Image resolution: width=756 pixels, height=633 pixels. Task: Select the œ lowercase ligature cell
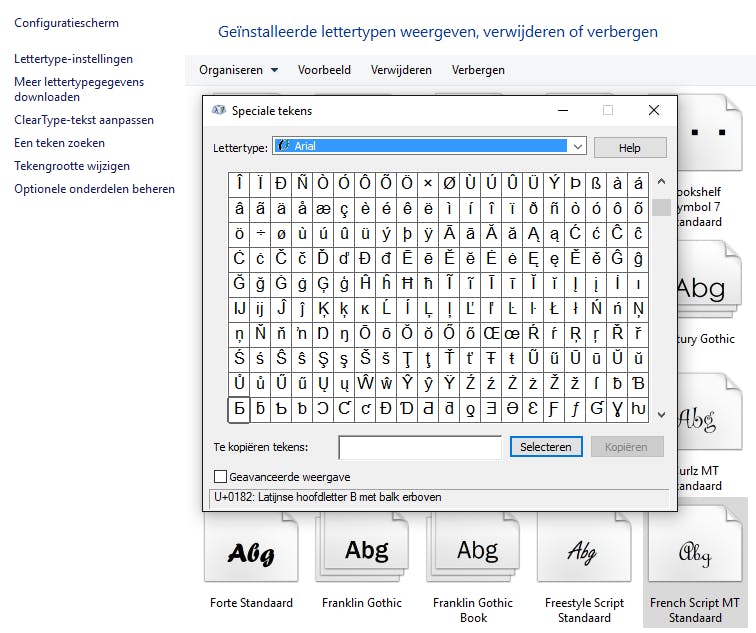tap(512, 334)
